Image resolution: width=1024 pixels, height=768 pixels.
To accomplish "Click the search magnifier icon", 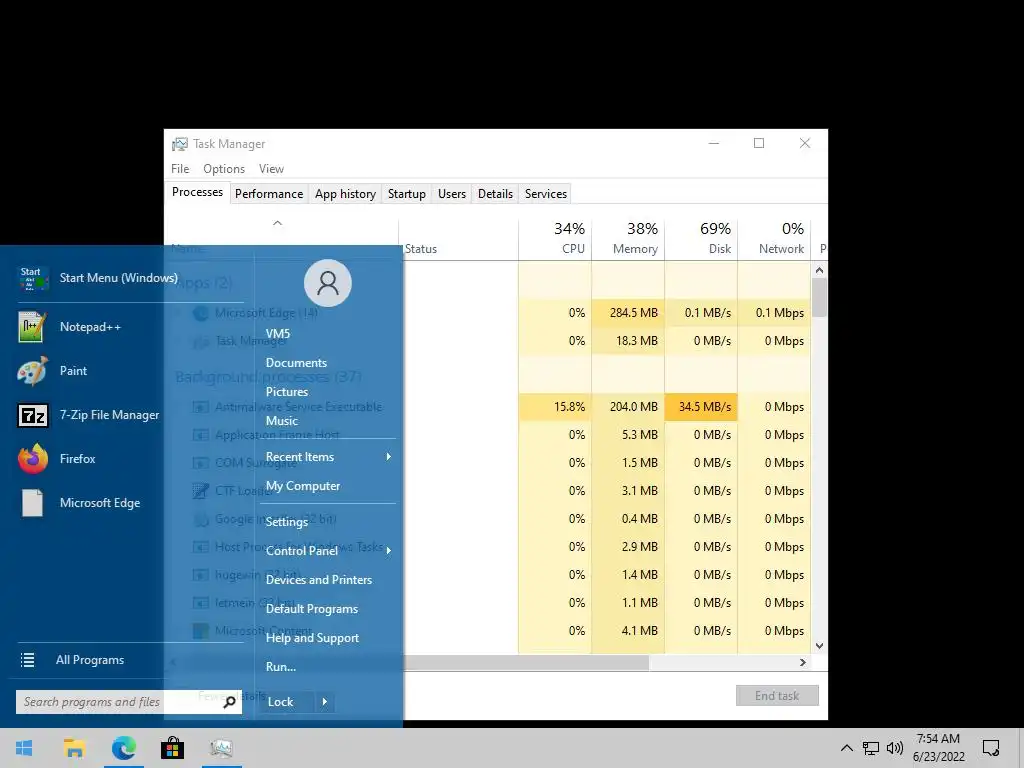I will (x=229, y=702).
